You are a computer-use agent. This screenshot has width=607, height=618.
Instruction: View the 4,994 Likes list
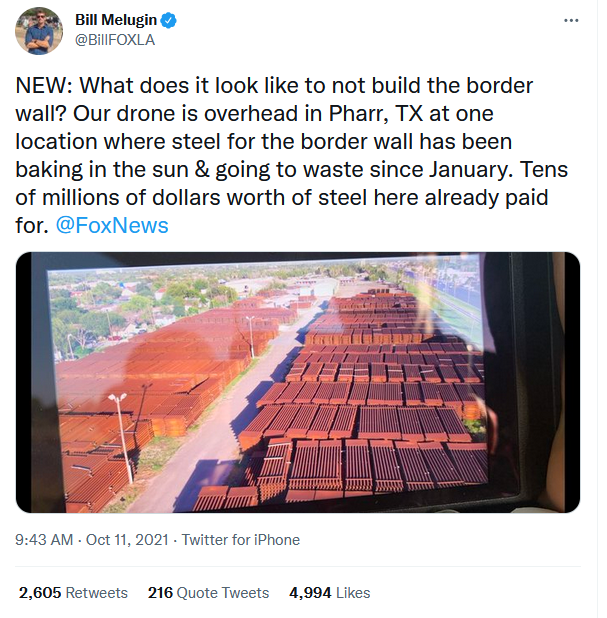[x=329, y=593]
